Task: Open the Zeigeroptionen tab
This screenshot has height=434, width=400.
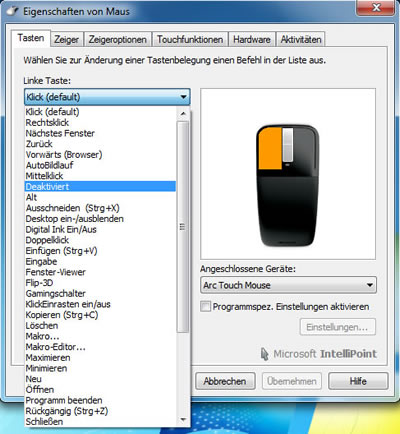Action: click(x=118, y=40)
